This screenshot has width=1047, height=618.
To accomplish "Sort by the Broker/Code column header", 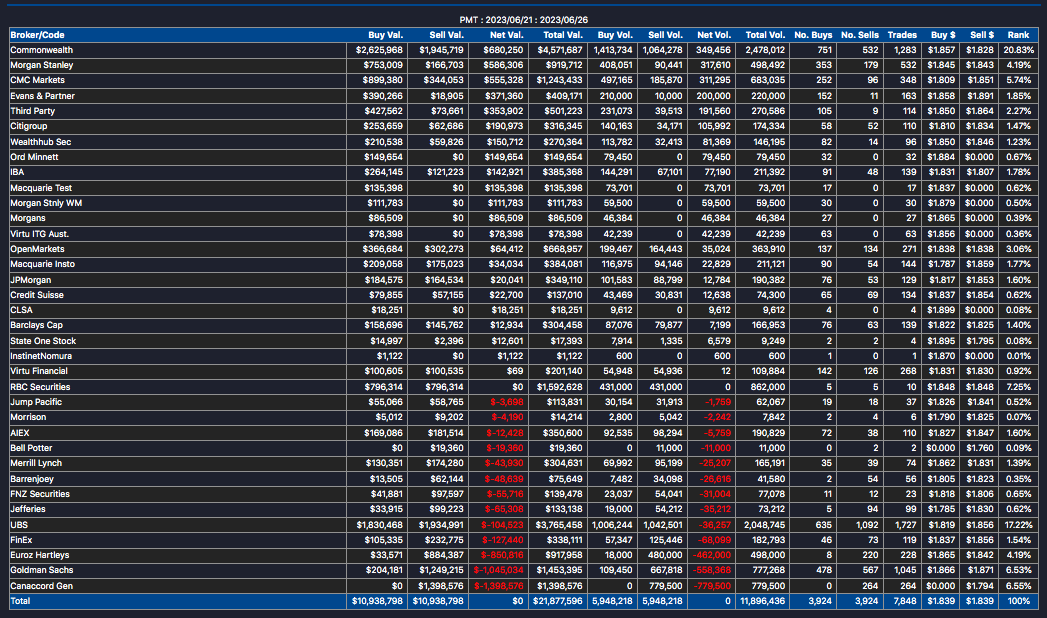I will pos(37,35).
